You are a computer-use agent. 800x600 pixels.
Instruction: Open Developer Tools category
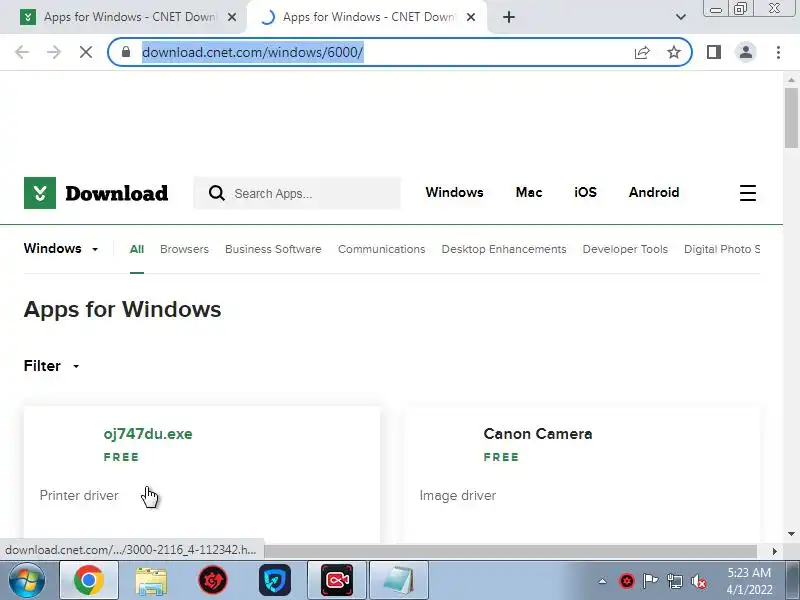point(625,249)
